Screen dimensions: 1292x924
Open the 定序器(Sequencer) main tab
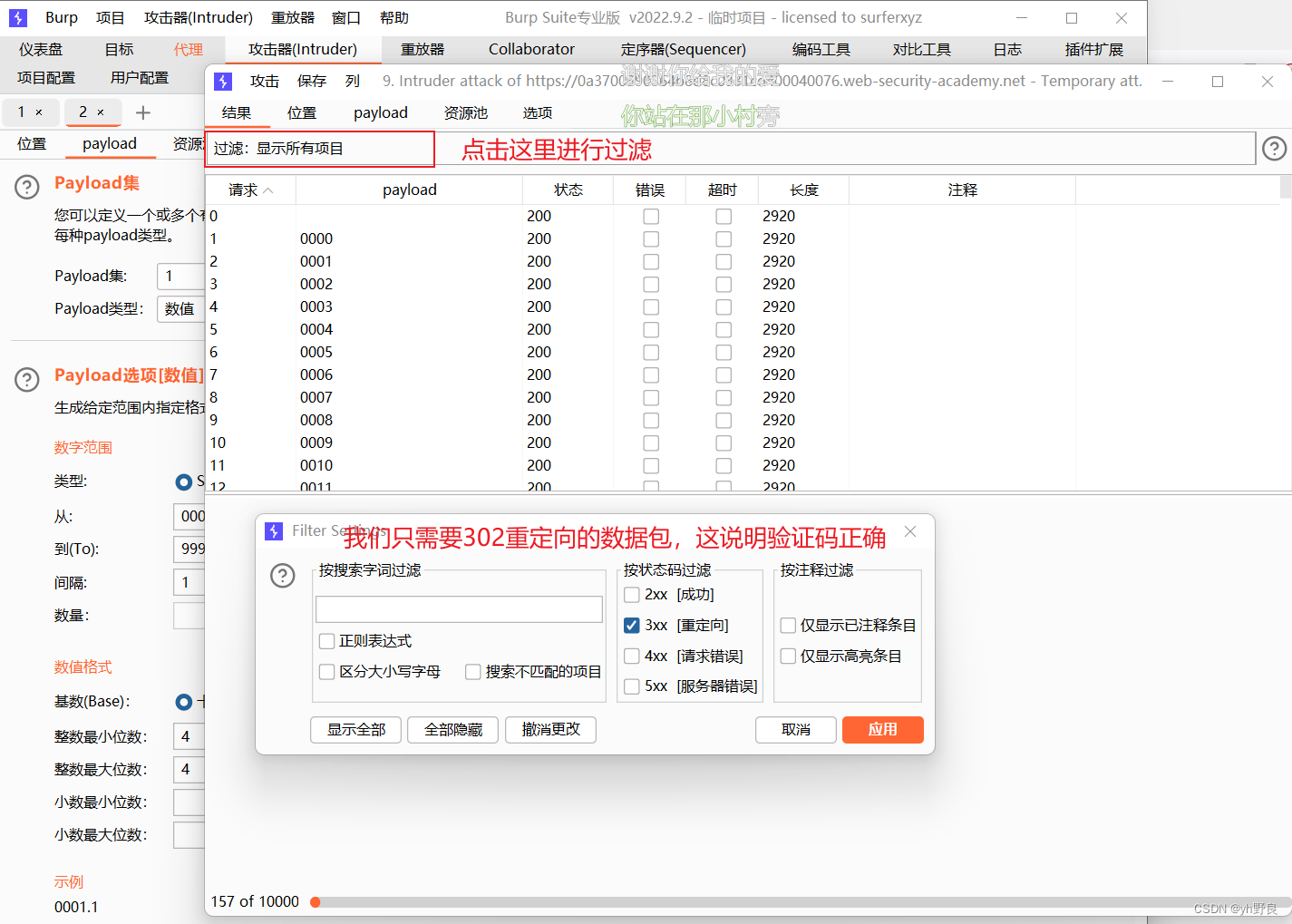click(x=684, y=50)
